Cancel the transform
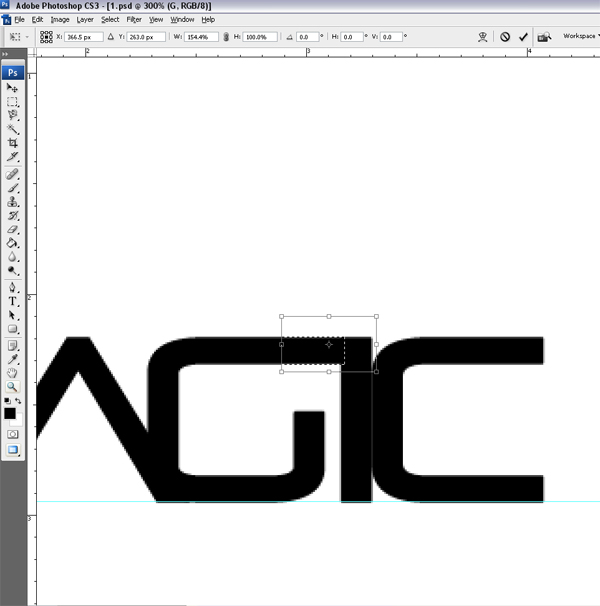Viewport: 600px width, 606px height. point(505,37)
